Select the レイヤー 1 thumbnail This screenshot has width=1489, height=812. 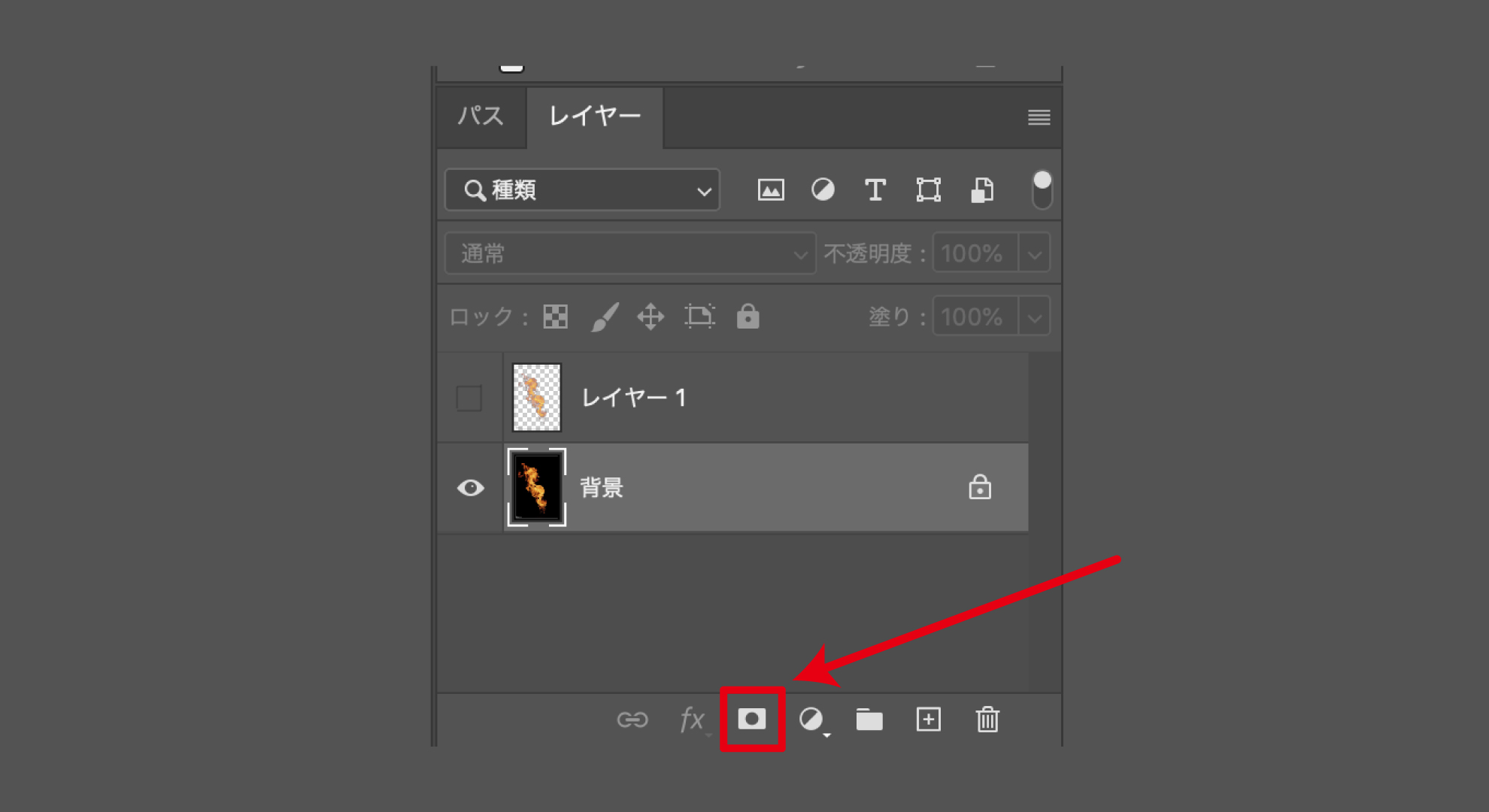pyautogui.click(x=536, y=397)
